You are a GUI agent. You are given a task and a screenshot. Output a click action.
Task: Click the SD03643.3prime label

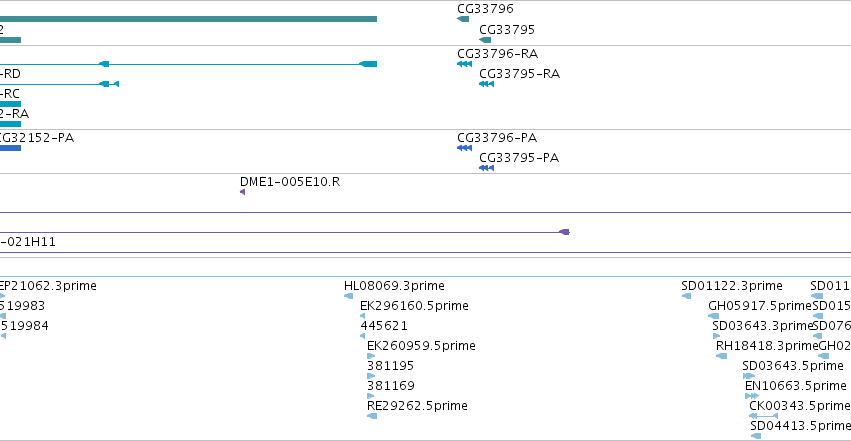pos(763,326)
